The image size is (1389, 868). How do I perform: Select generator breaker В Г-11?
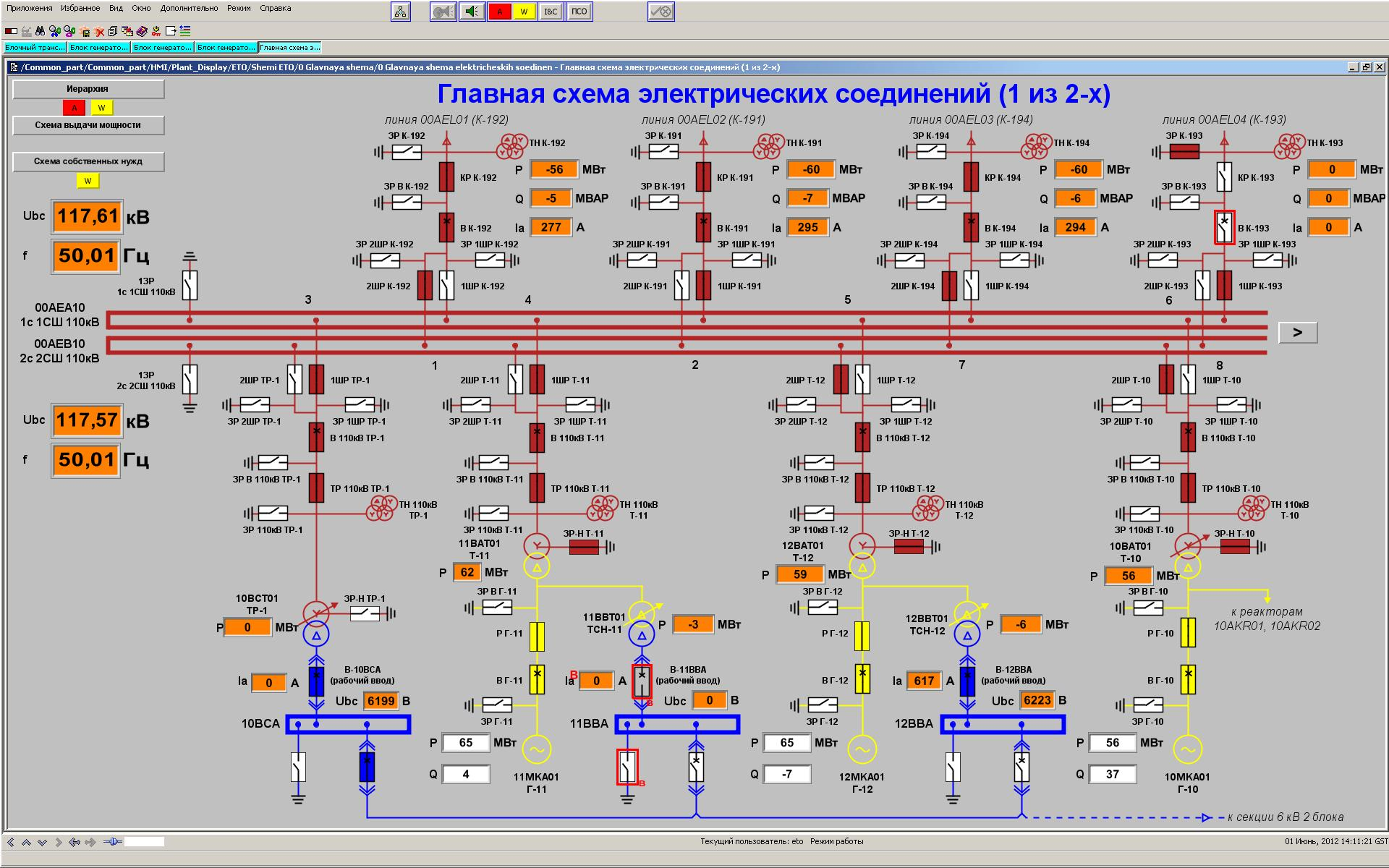pyautogui.click(x=537, y=679)
